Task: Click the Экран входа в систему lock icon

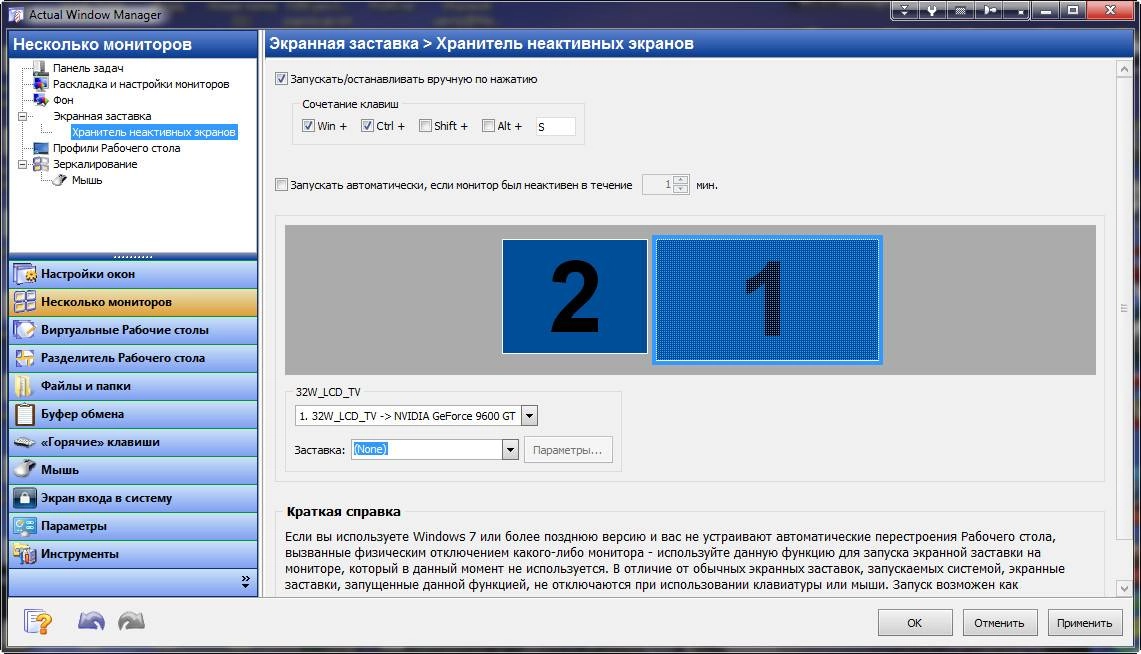Action: [x=25, y=498]
